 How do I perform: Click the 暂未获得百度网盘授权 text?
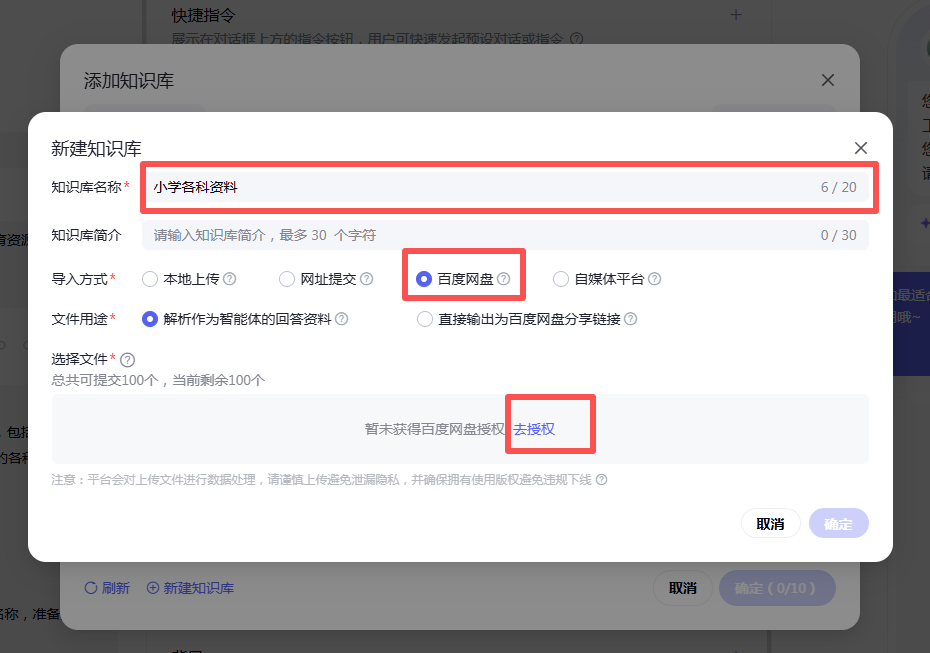[x=434, y=429]
